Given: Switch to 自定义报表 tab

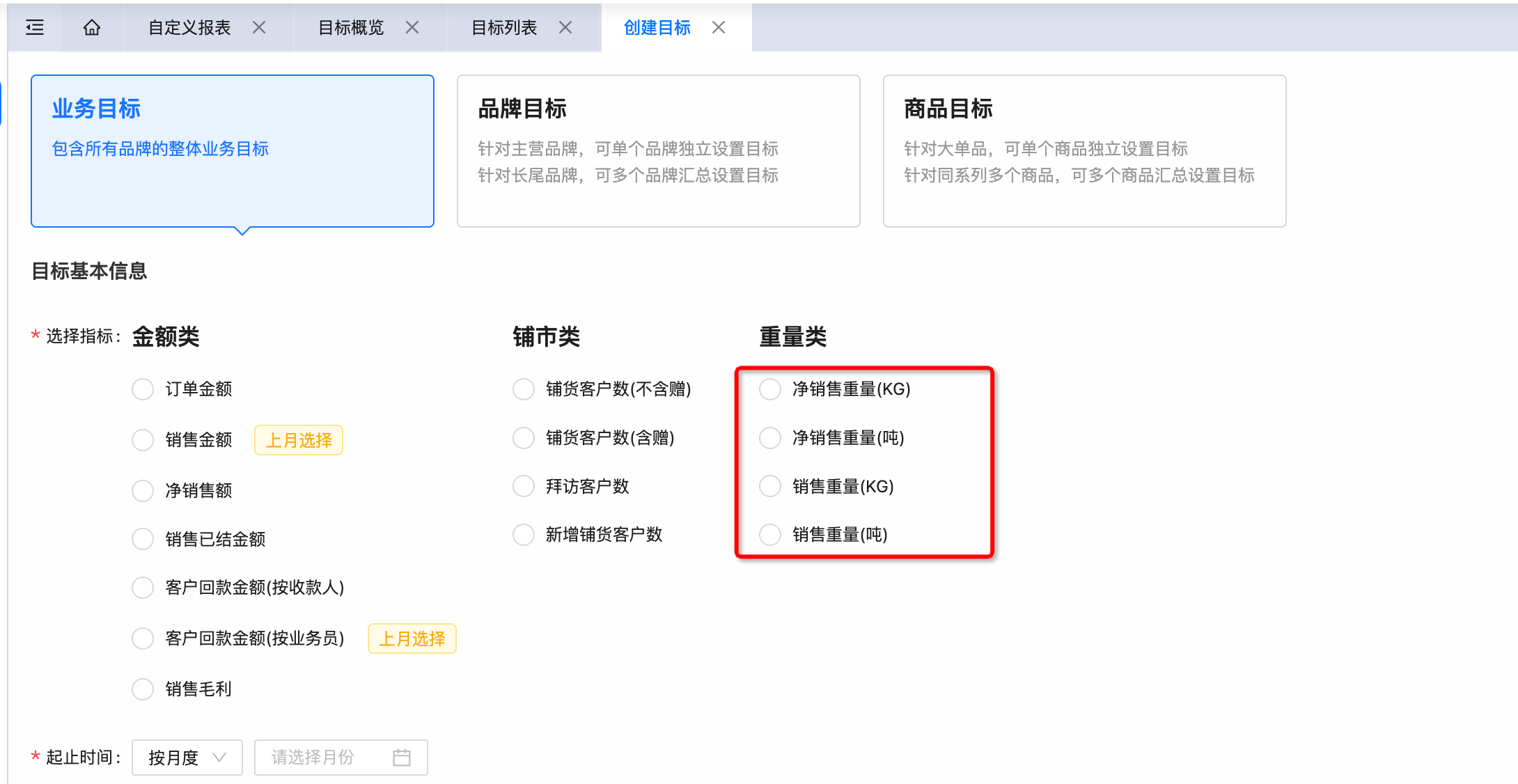Looking at the screenshot, I should pyautogui.click(x=189, y=28).
